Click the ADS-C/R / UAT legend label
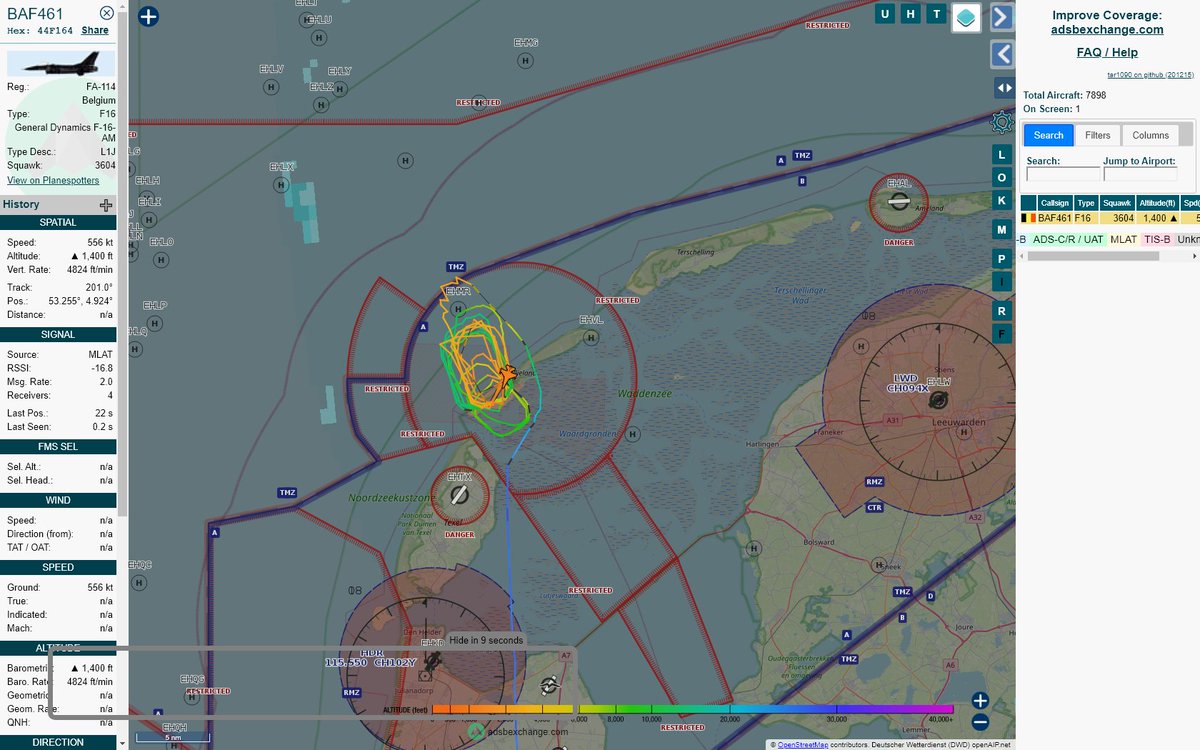1200x750 pixels. pyautogui.click(x=1068, y=239)
